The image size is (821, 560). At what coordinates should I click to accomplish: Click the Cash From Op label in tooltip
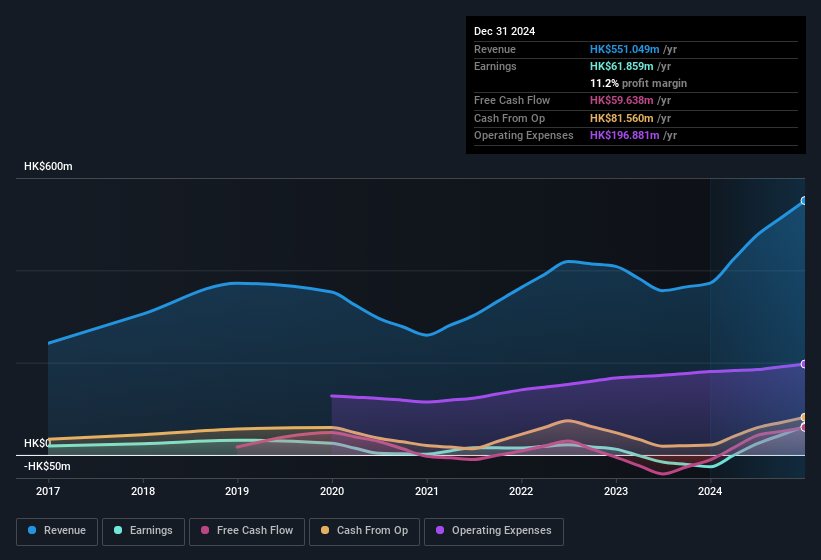click(509, 118)
